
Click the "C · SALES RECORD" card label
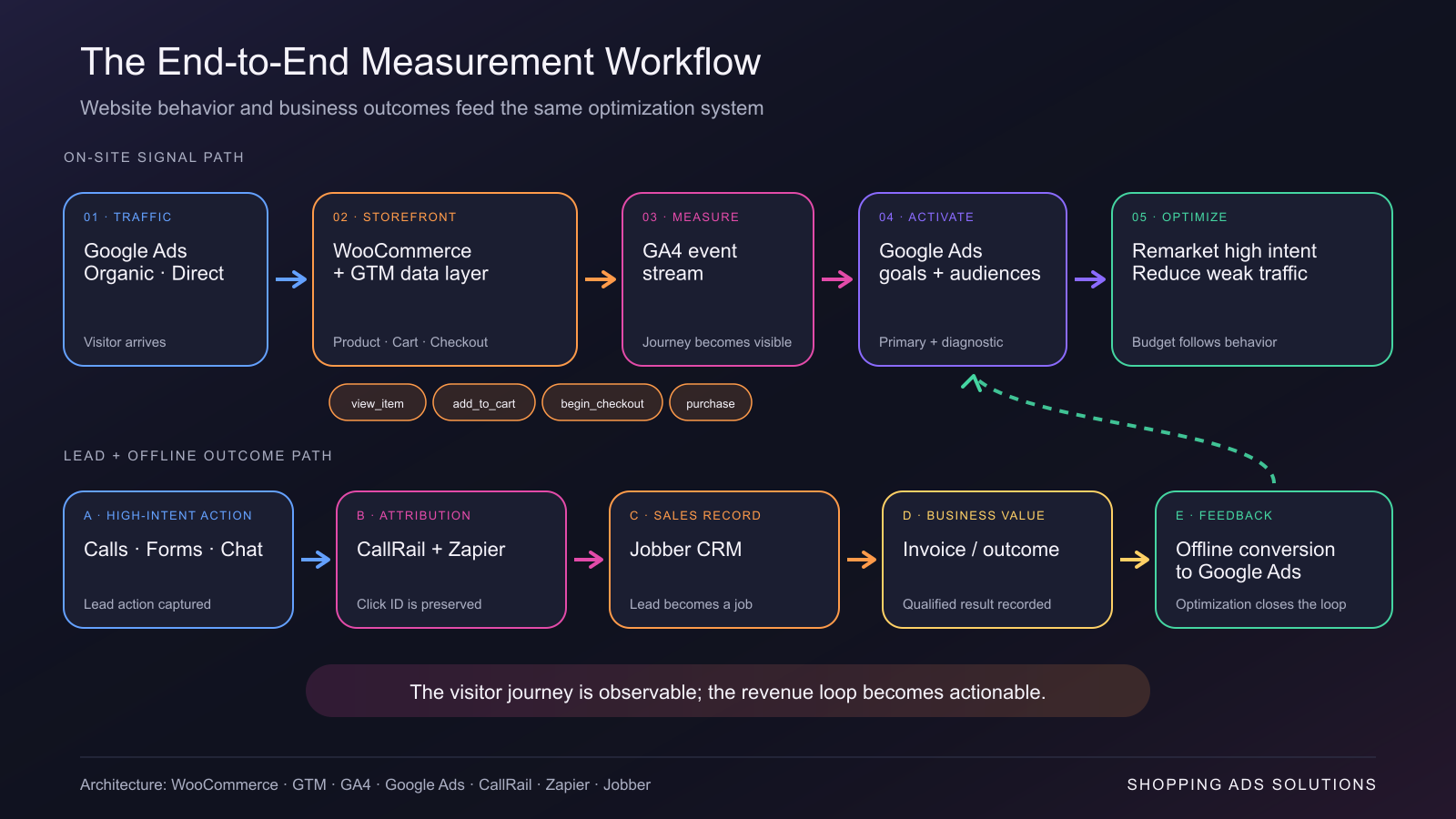(x=695, y=516)
